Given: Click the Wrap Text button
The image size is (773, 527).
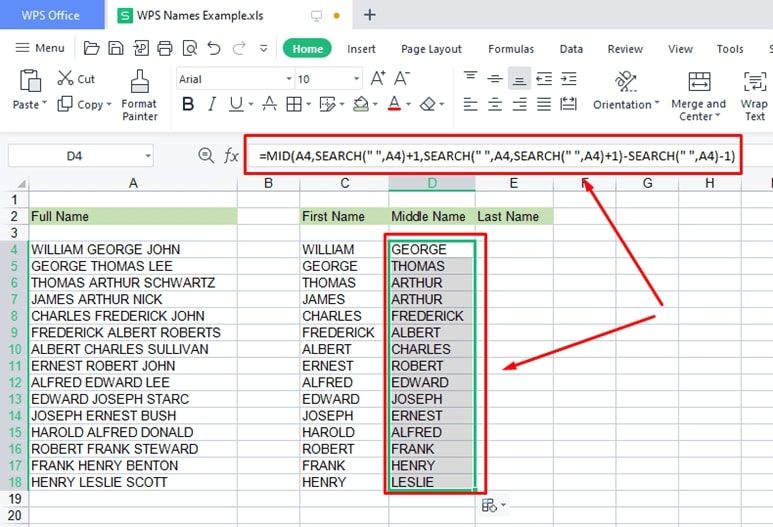Looking at the screenshot, I should coord(754,96).
